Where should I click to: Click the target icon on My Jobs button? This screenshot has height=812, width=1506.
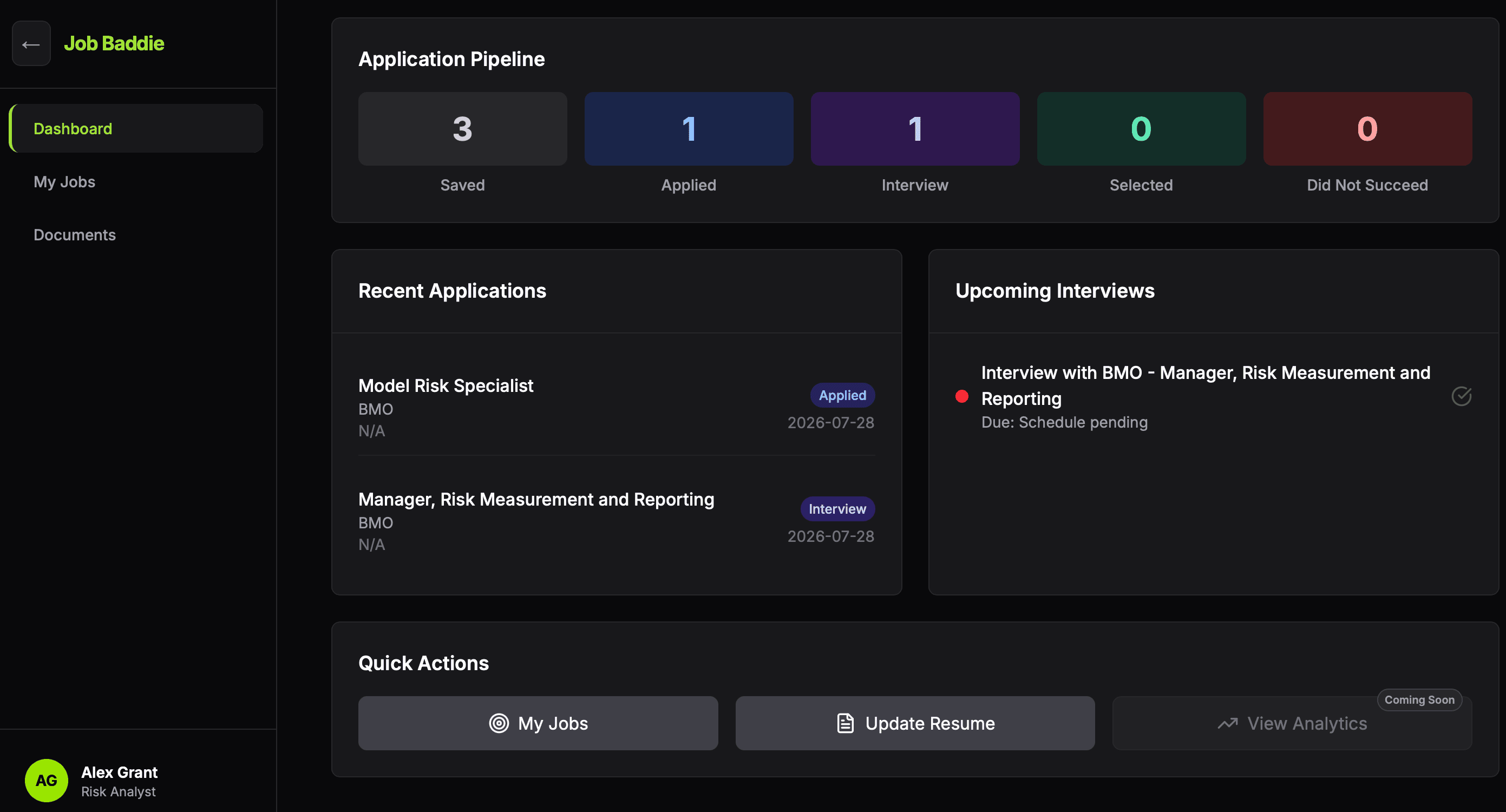click(x=499, y=723)
